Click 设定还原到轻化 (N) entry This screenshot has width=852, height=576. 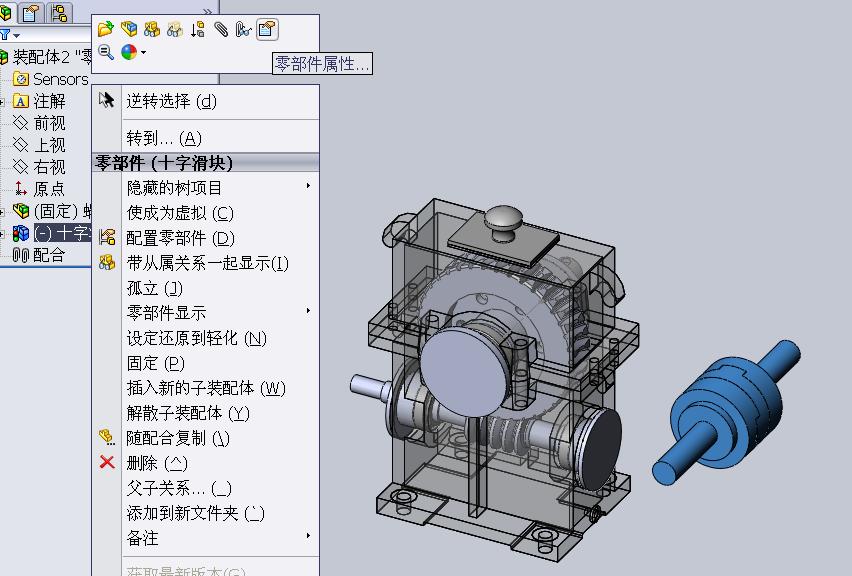coord(205,338)
